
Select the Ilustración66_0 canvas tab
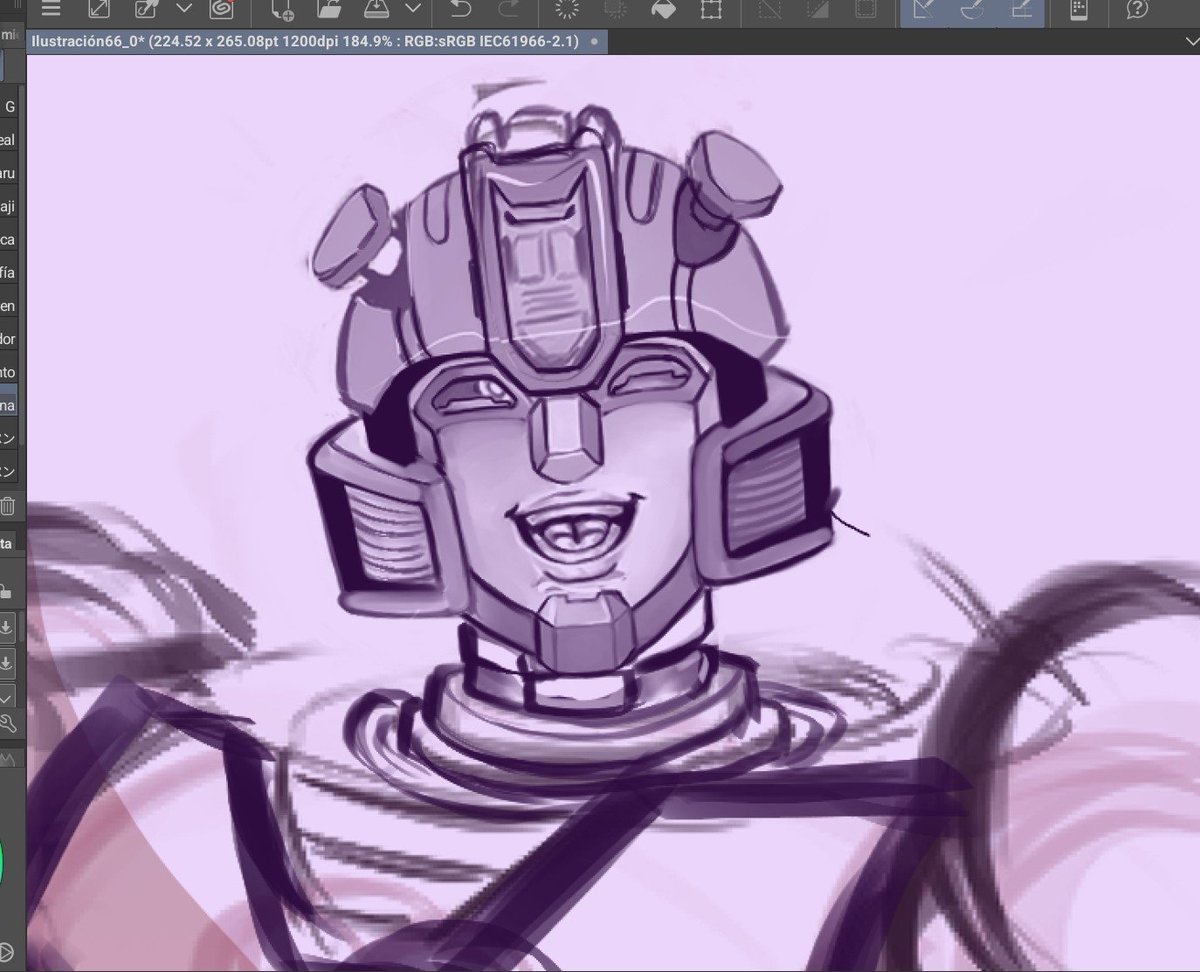(305, 41)
